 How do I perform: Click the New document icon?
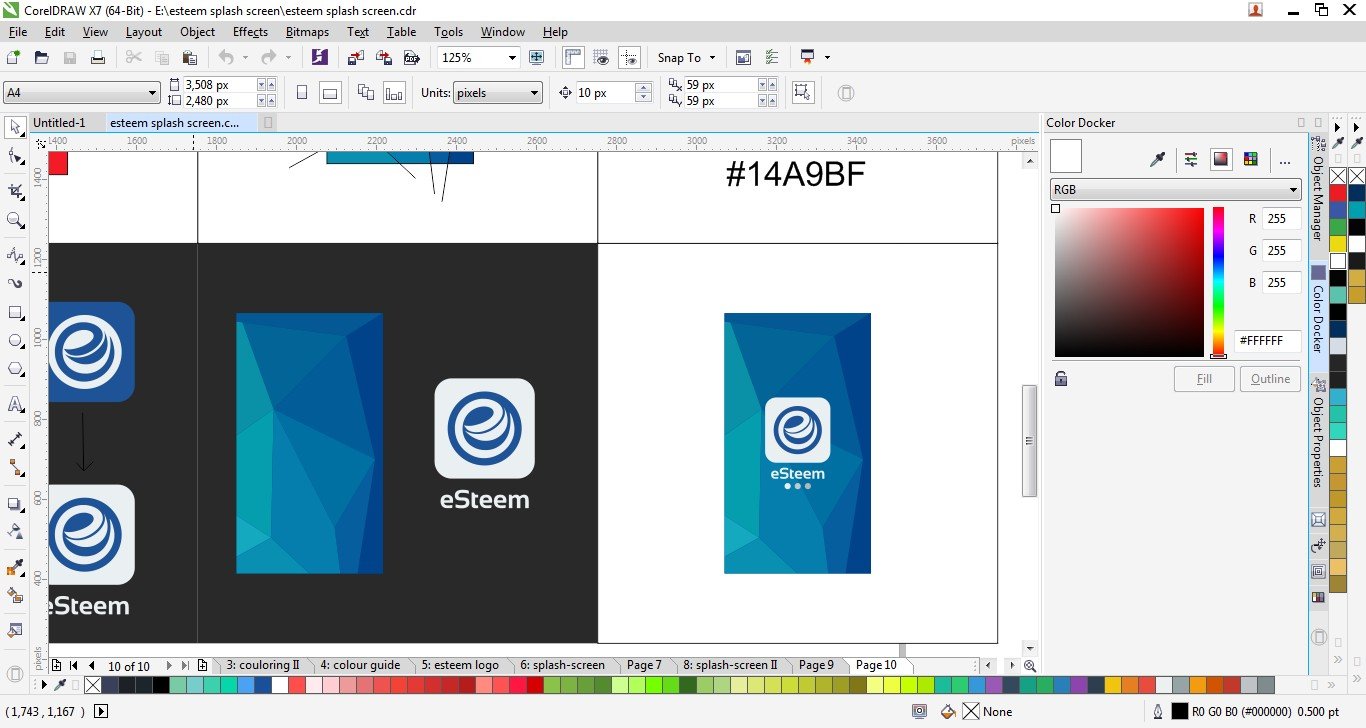pos(13,58)
